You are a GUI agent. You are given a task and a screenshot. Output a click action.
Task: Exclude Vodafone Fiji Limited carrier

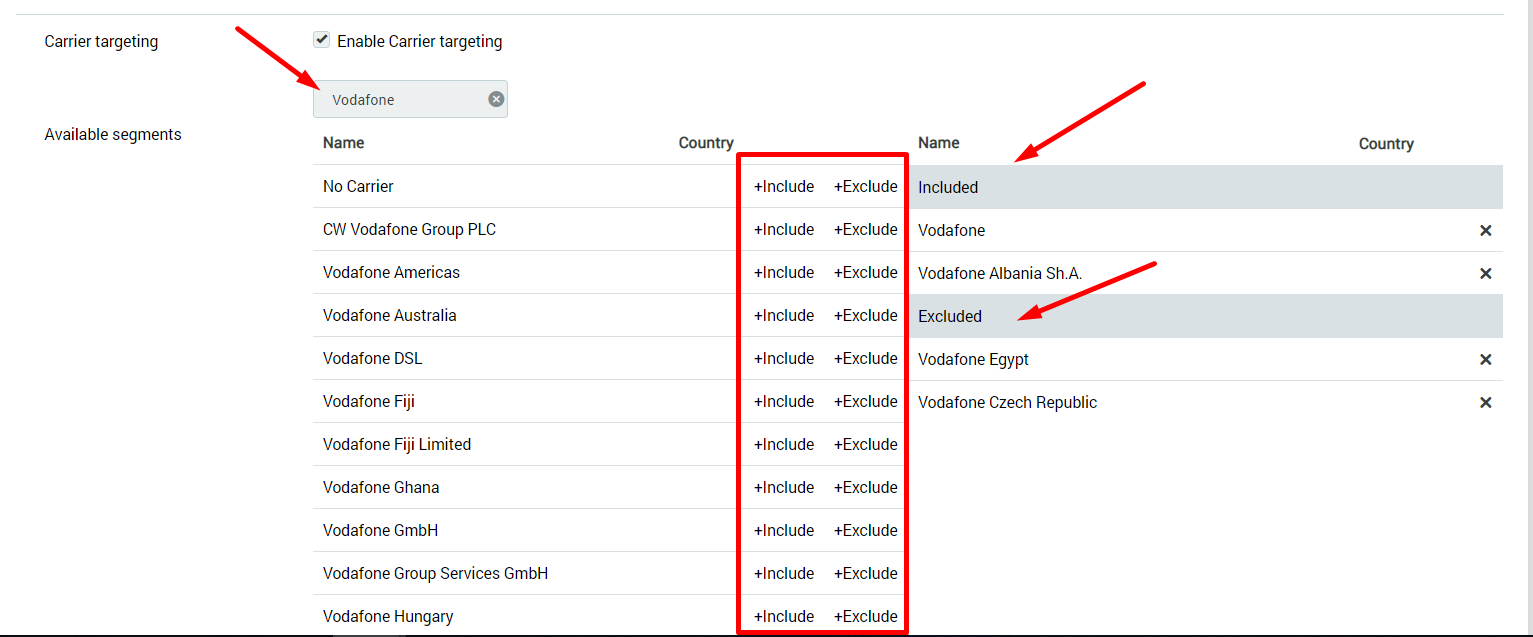[865, 444]
